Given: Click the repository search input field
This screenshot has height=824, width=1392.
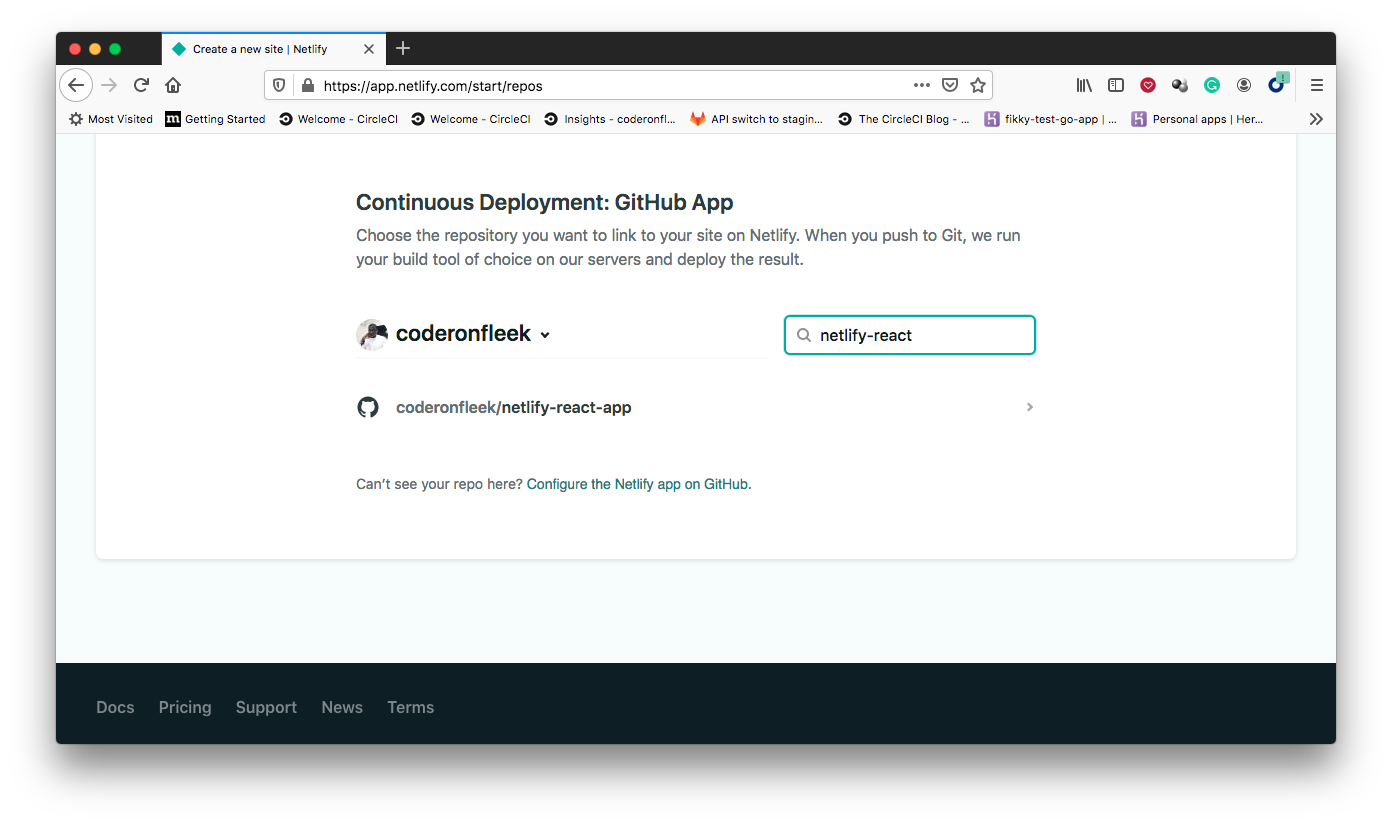Looking at the screenshot, I should 909,335.
